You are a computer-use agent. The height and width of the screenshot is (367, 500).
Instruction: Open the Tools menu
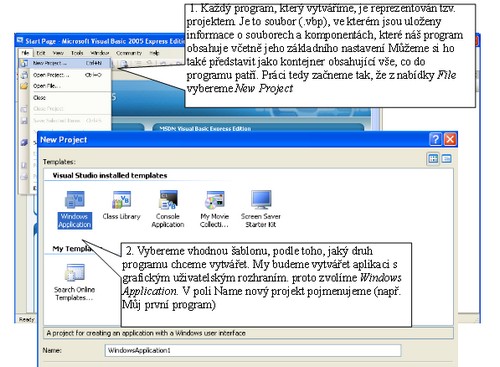coord(77,53)
